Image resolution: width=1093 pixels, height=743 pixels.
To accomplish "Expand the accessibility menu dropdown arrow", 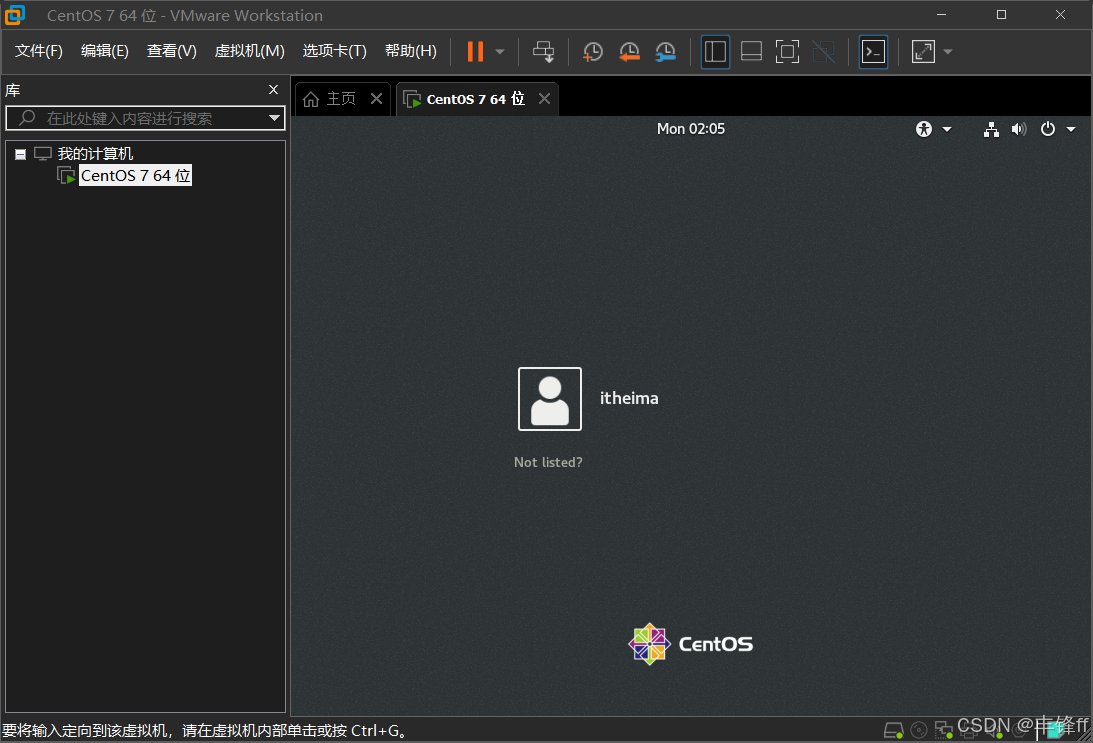I will click(x=947, y=129).
